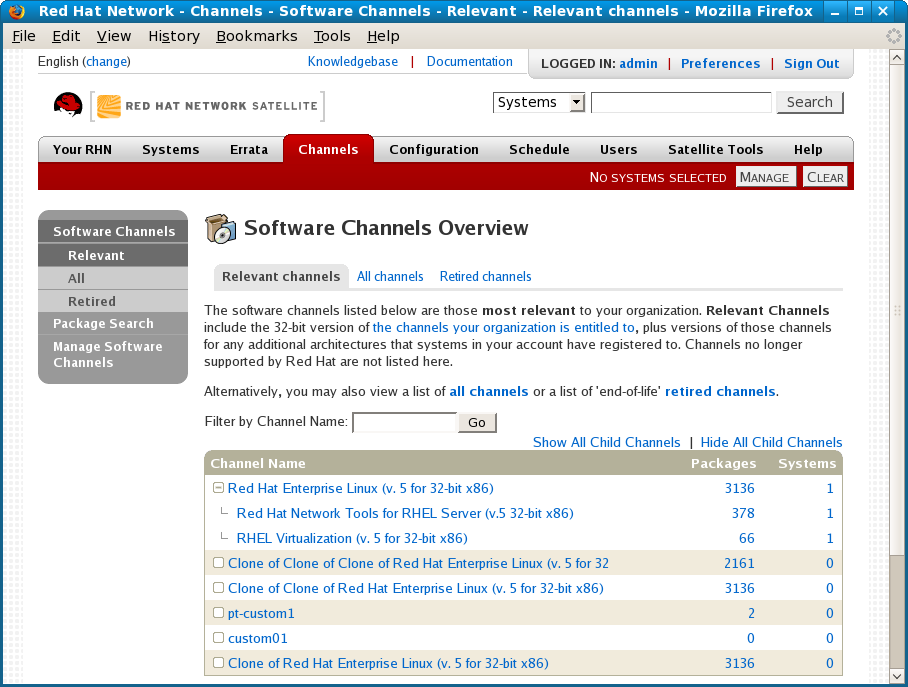The width and height of the screenshot is (908, 687).
Task: Open the Configuration tab
Action: click(x=434, y=149)
